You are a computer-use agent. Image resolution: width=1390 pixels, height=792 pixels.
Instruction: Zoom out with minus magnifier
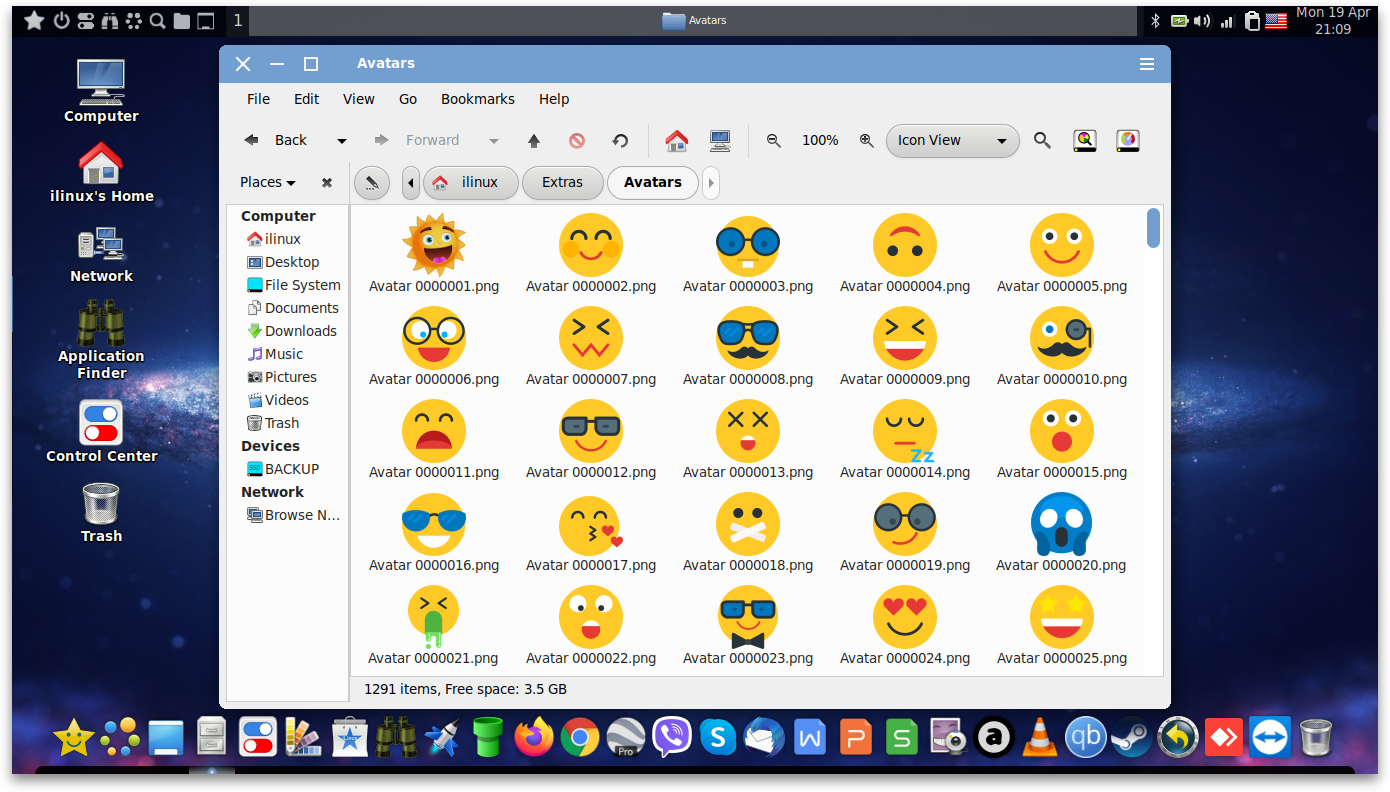774,141
